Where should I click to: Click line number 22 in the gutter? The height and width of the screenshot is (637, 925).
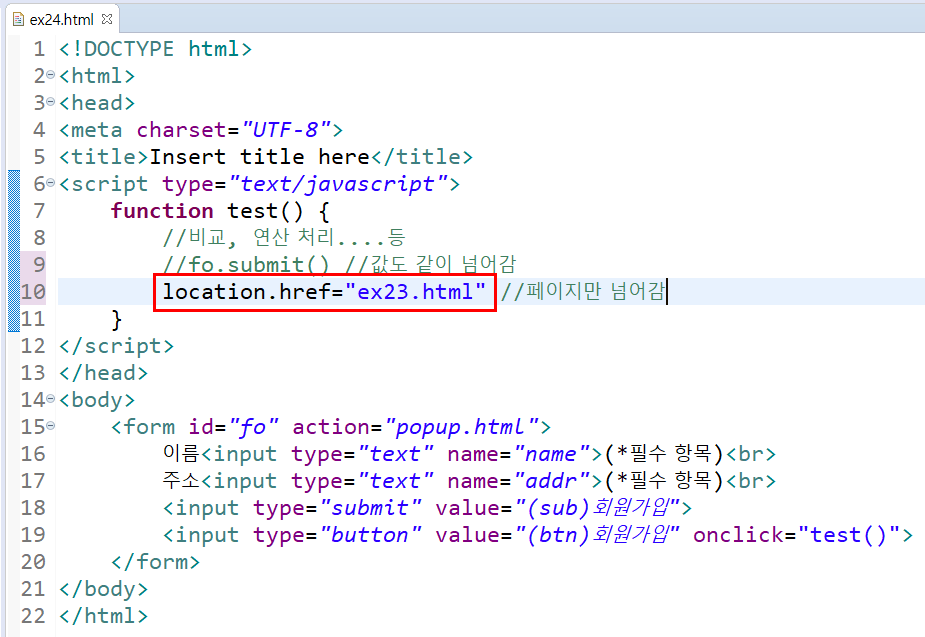(33, 616)
